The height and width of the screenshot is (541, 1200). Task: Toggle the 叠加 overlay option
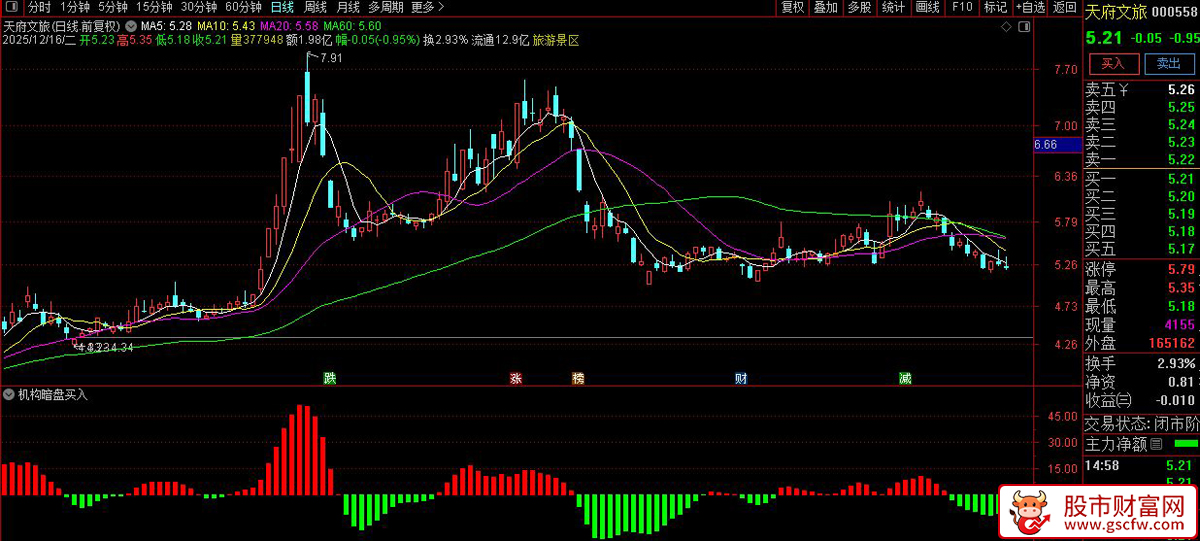point(825,7)
